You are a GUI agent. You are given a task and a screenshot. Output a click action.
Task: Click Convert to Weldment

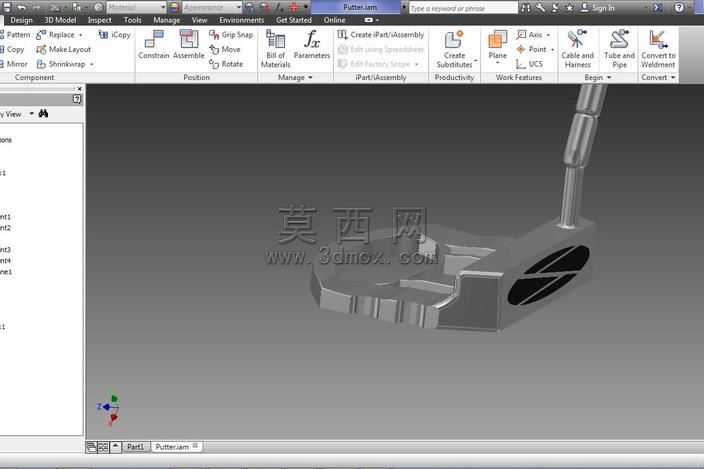[658, 48]
